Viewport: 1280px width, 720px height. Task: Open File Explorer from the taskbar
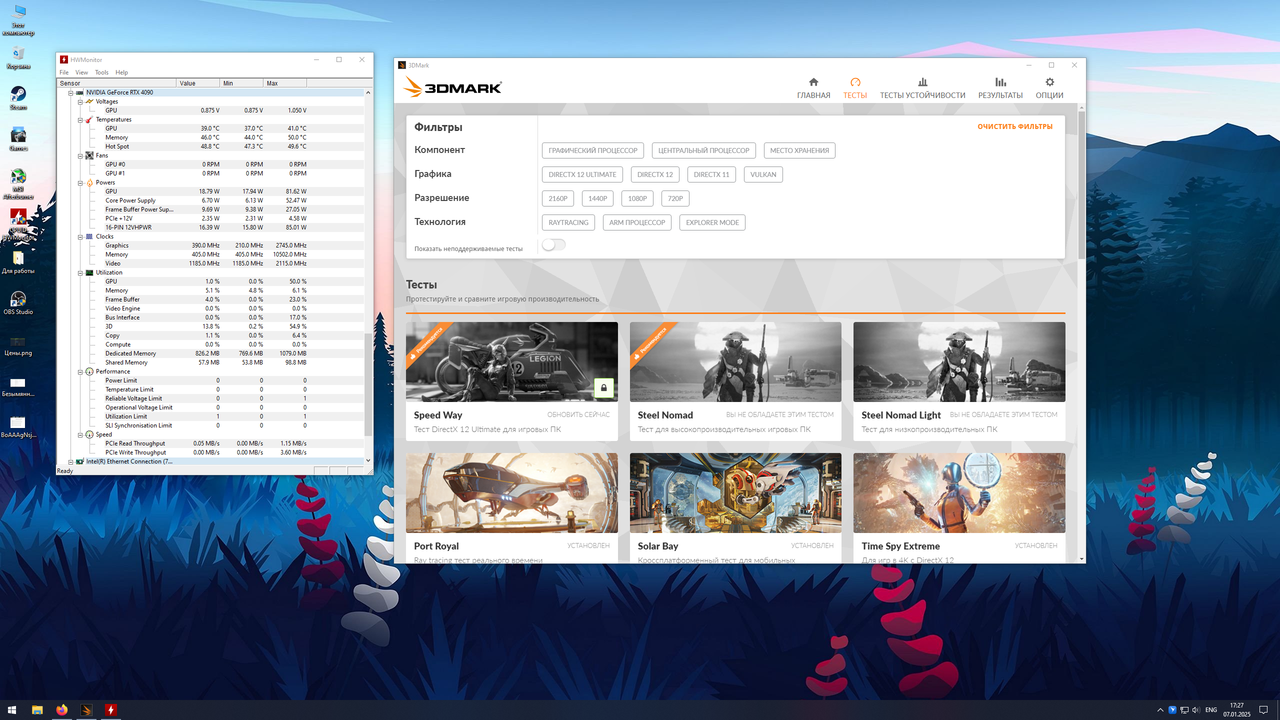pos(38,710)
